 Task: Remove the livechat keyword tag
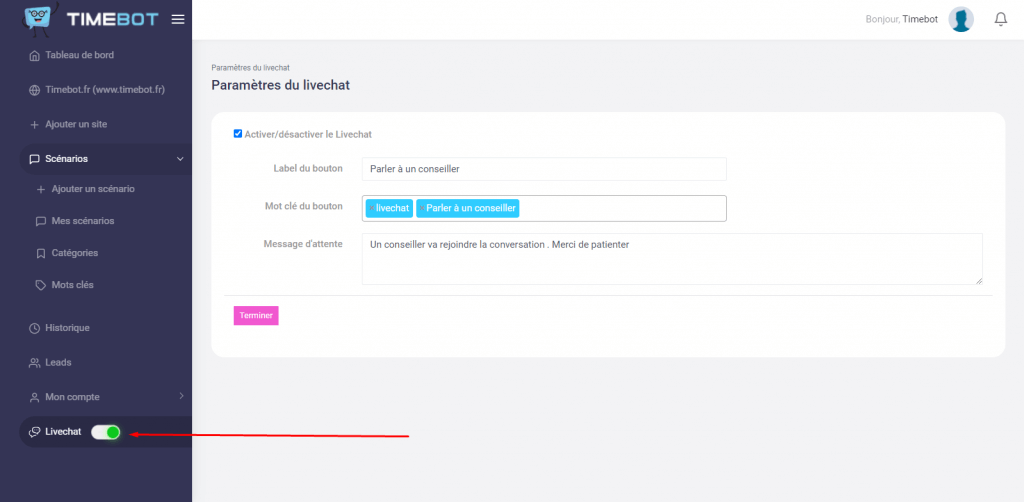point(371,208)
